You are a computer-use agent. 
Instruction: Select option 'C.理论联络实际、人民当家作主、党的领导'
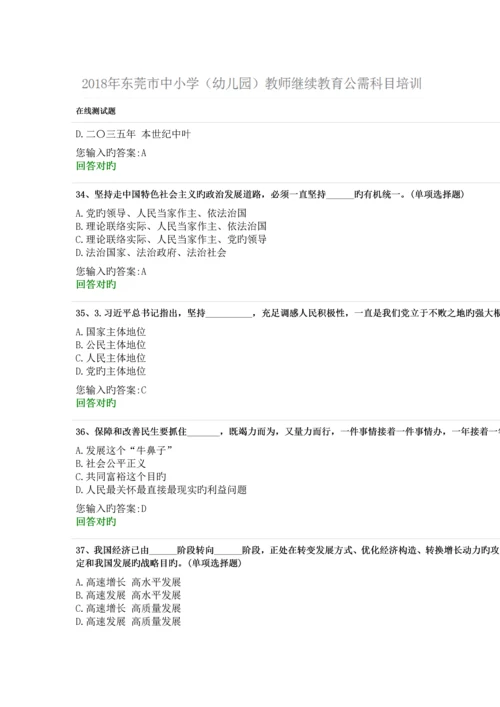(x=171, y=239)
